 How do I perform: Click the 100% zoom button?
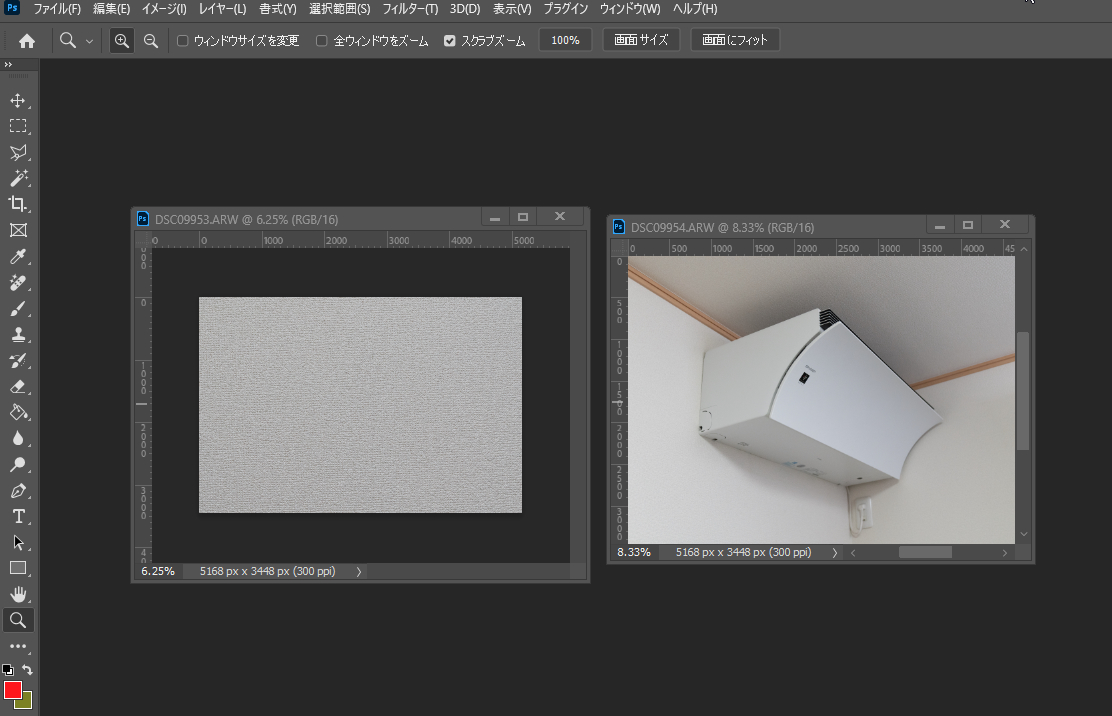(565, 41)
